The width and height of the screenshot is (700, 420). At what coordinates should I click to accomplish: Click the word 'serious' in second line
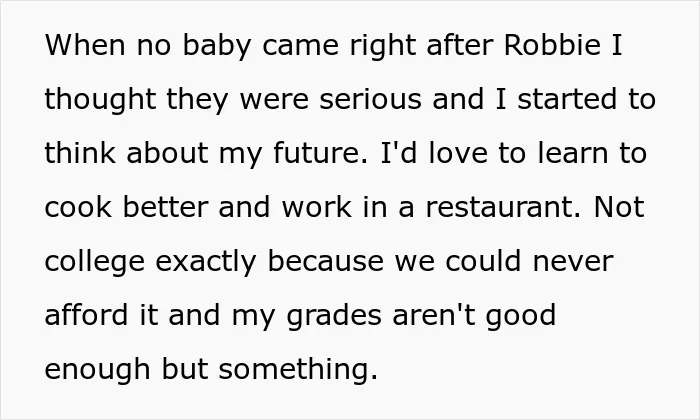pos(370,99)
